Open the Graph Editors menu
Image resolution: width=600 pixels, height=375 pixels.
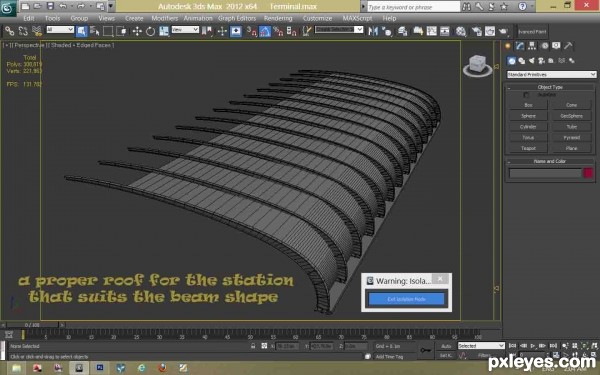pos(237,18)
